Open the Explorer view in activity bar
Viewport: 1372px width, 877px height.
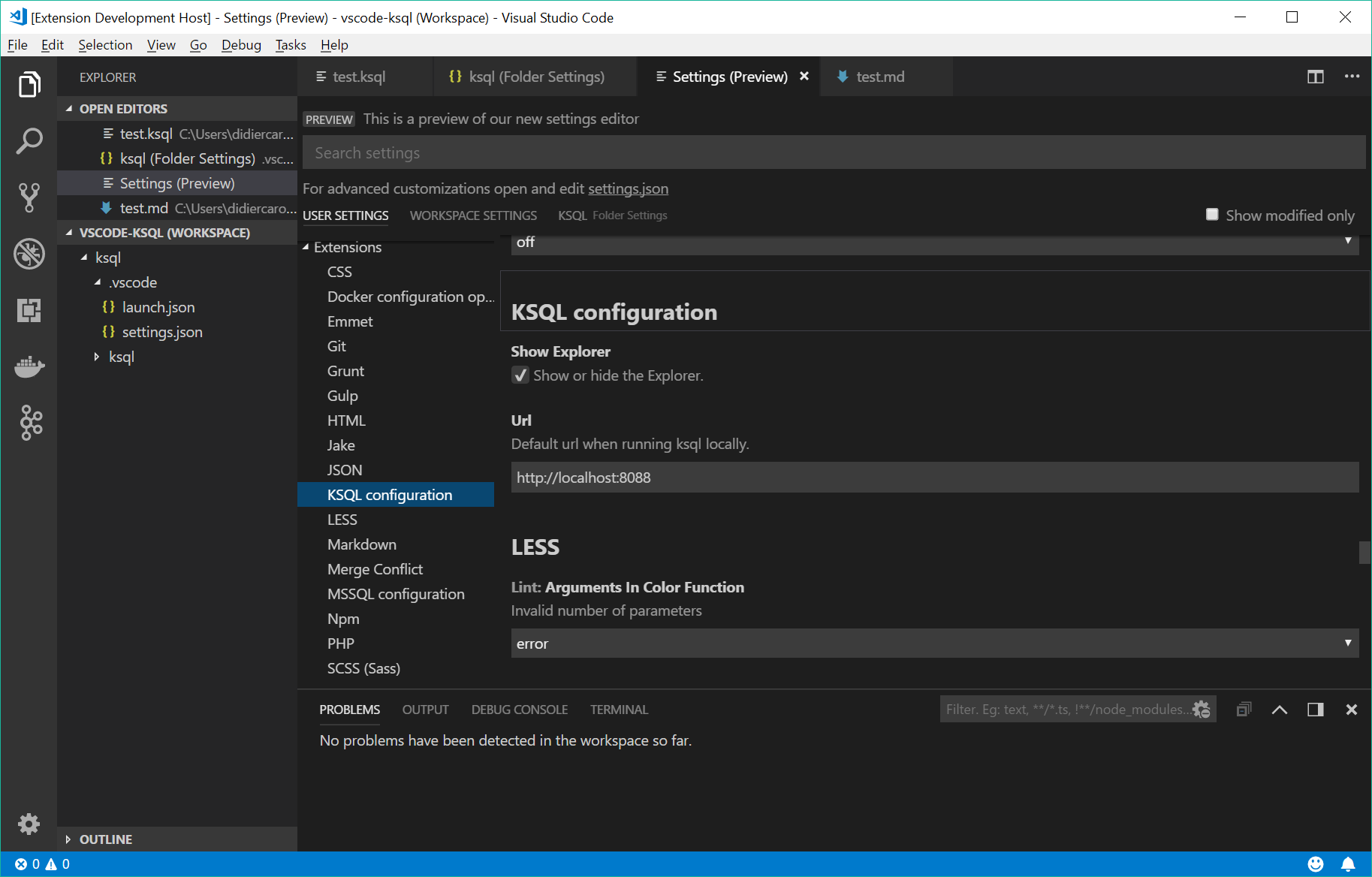point(29,84)
